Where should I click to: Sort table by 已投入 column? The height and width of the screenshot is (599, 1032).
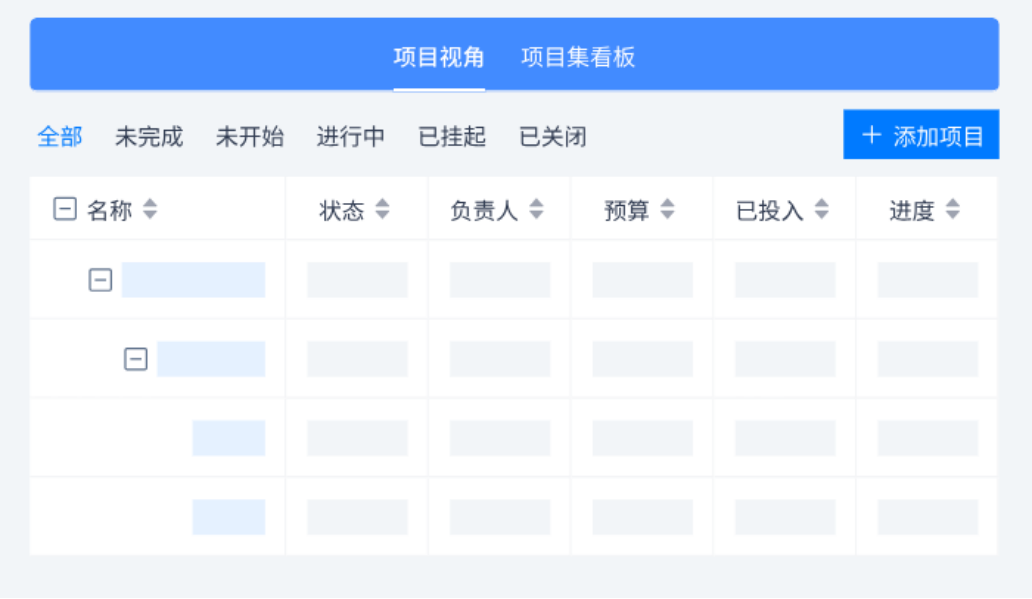tap(821, 209)
